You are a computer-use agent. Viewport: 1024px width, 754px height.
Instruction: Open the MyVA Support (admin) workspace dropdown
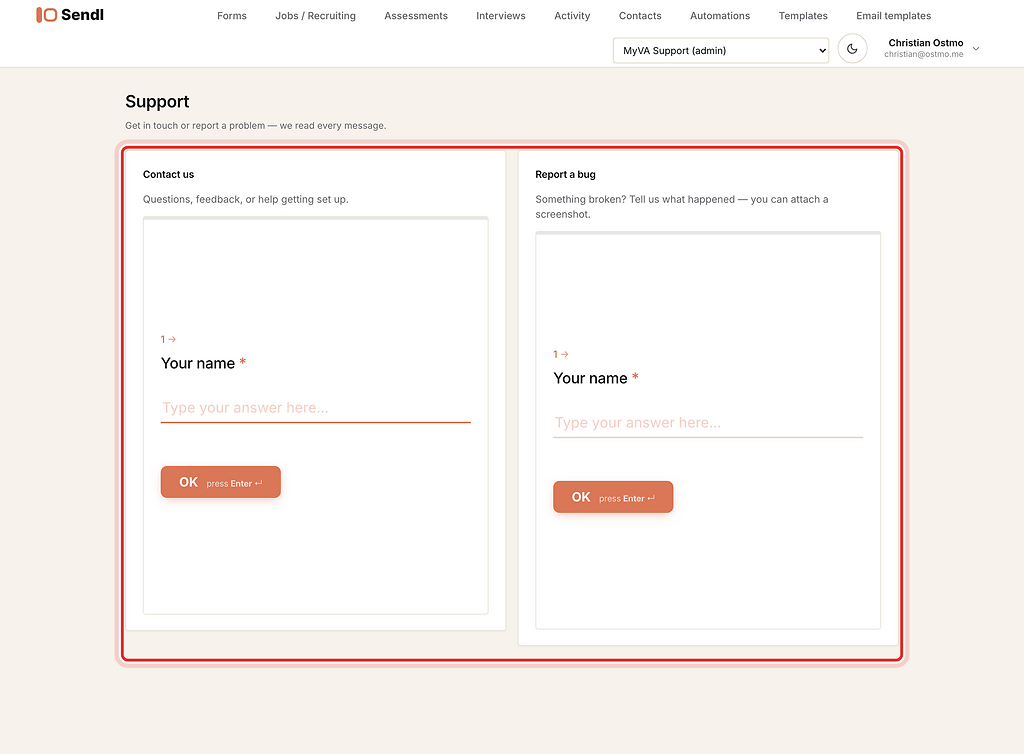[721, 50]
